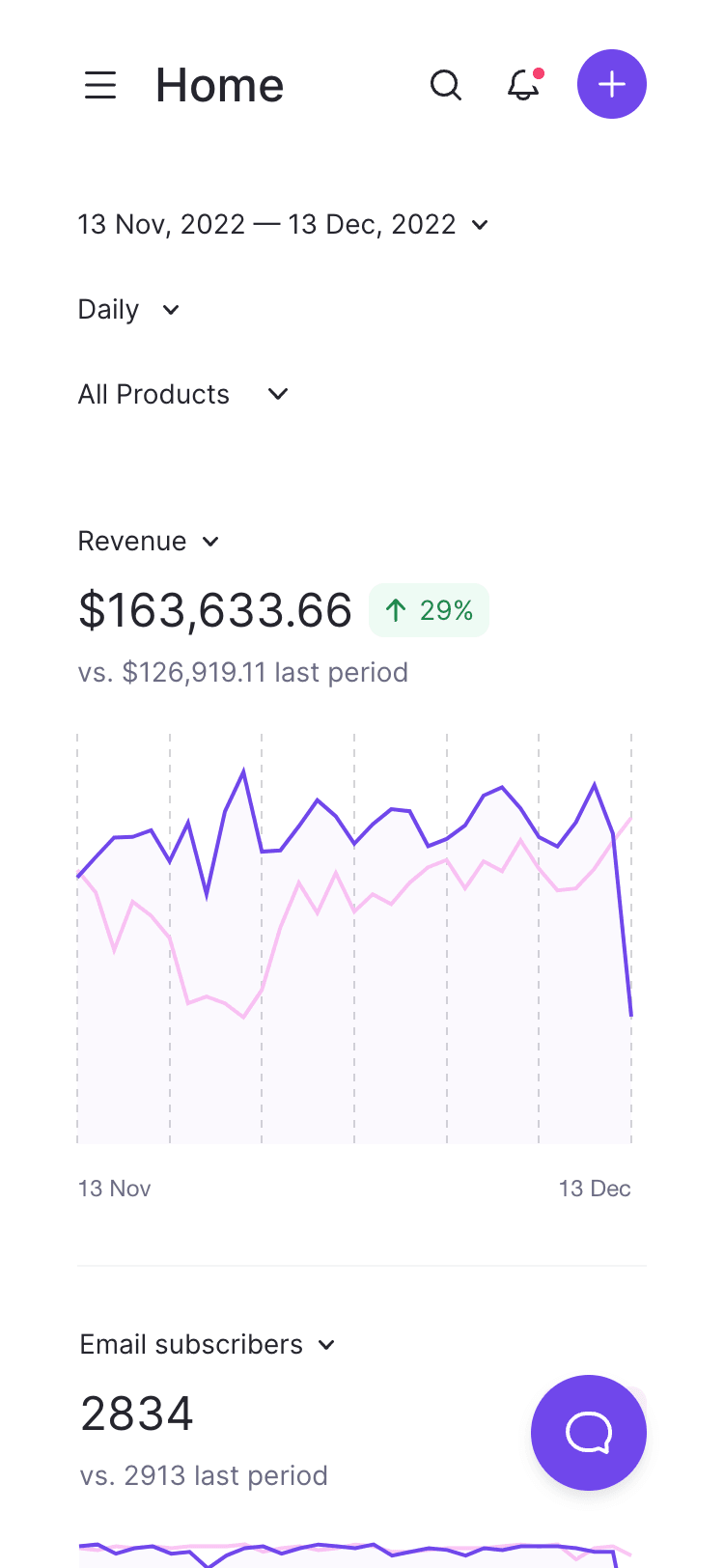
Task: Click chevron beside All Products
Action: point(278,394)
